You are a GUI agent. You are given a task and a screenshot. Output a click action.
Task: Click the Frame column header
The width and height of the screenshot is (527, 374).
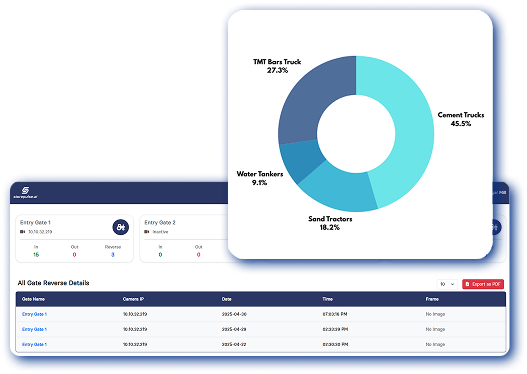(432, 299)
